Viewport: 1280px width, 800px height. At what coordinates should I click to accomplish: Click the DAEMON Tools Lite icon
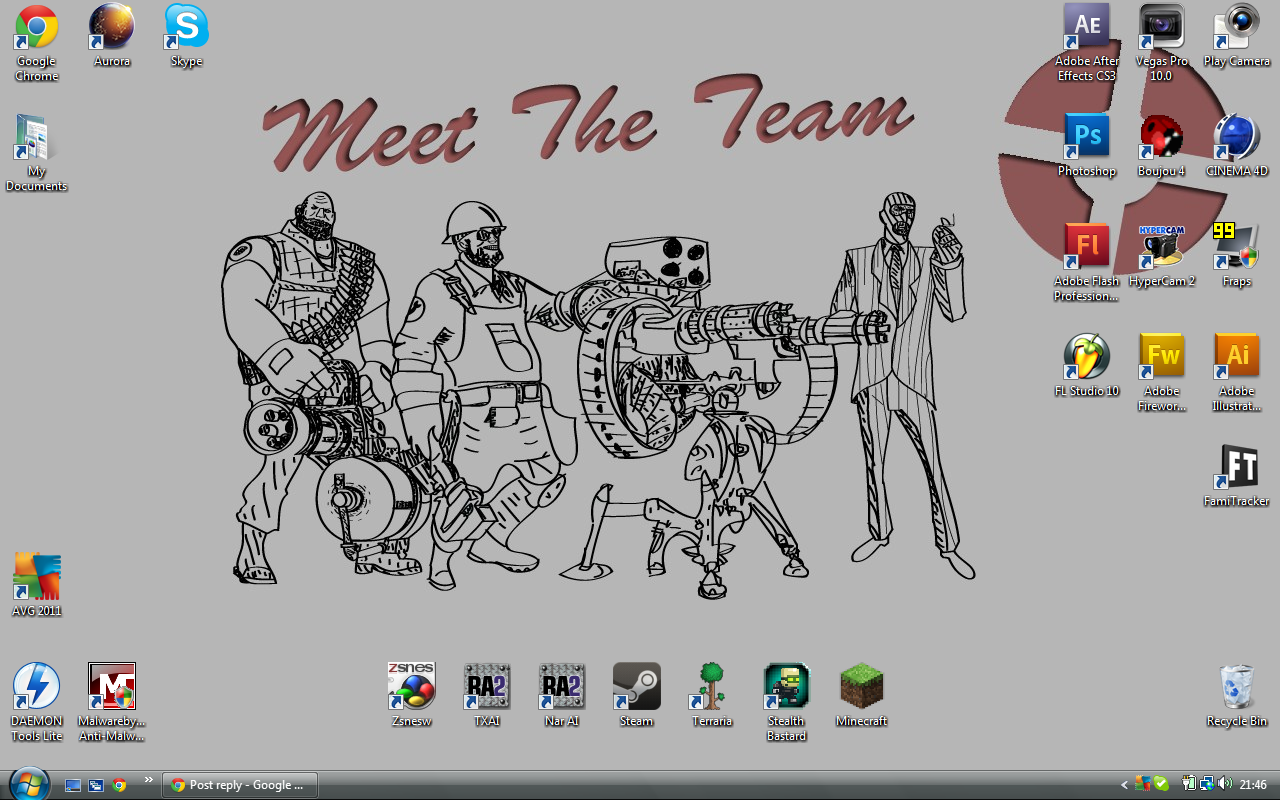click(37, 687)
